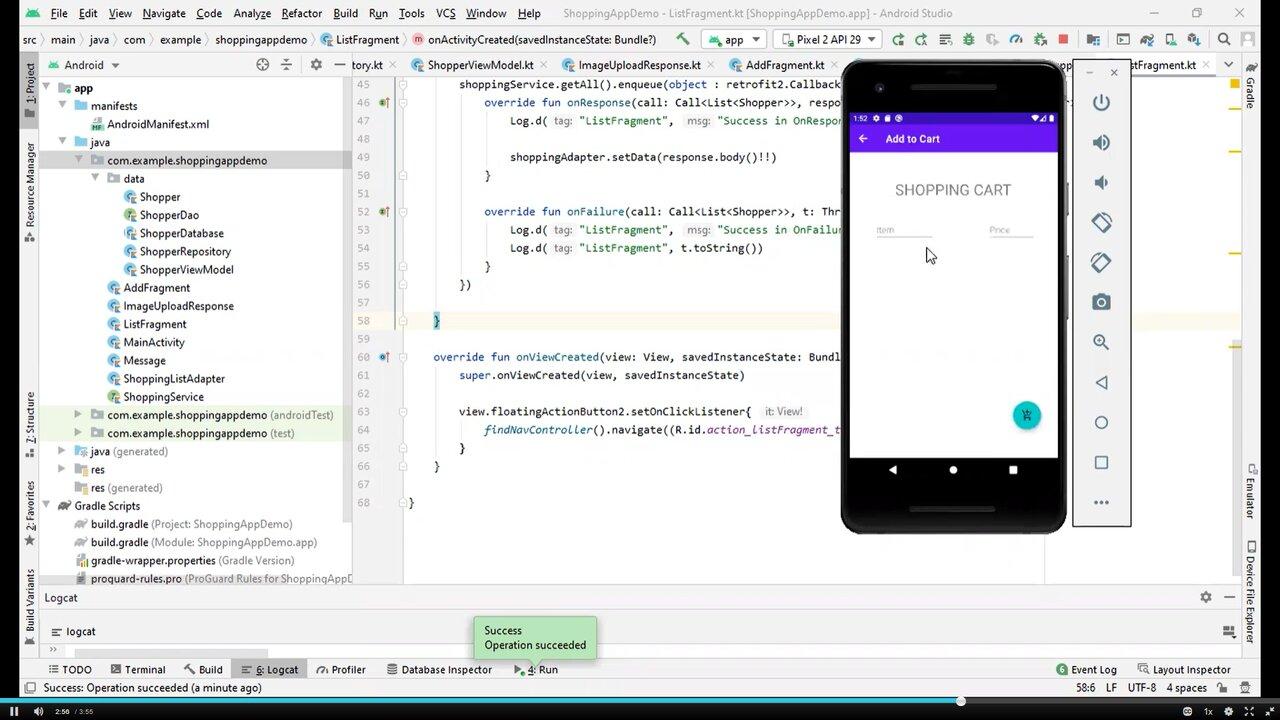Mute the video using the speaker icon
The height and width of the screenshot is (720, 1280).
tap(38, 711)
